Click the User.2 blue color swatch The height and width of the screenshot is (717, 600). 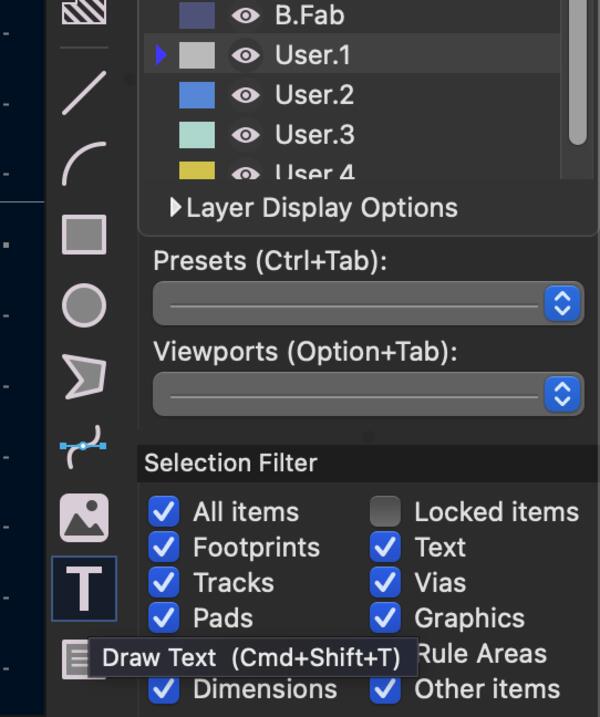coord(197,95)
